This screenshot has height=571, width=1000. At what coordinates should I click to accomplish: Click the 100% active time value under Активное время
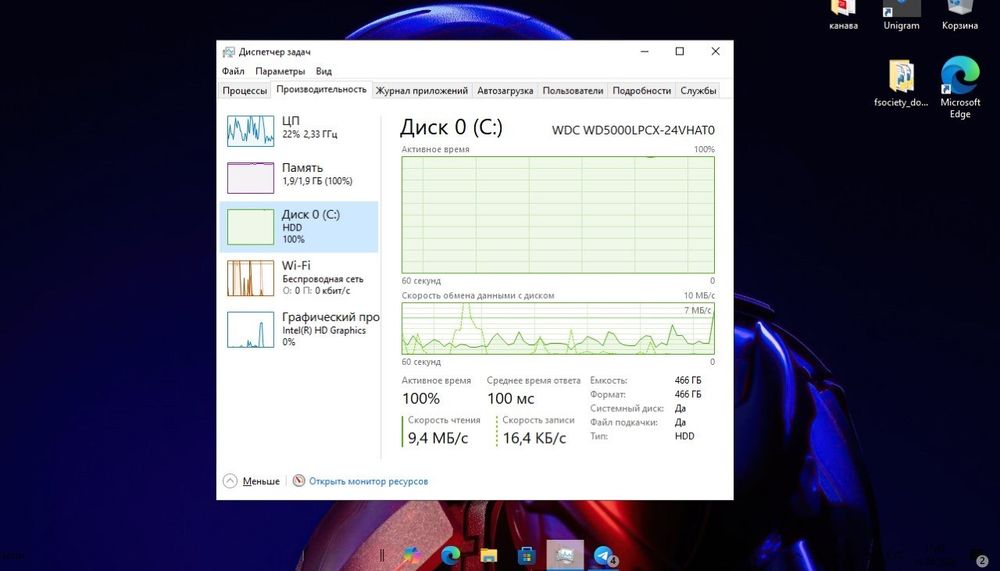(421, 399)
